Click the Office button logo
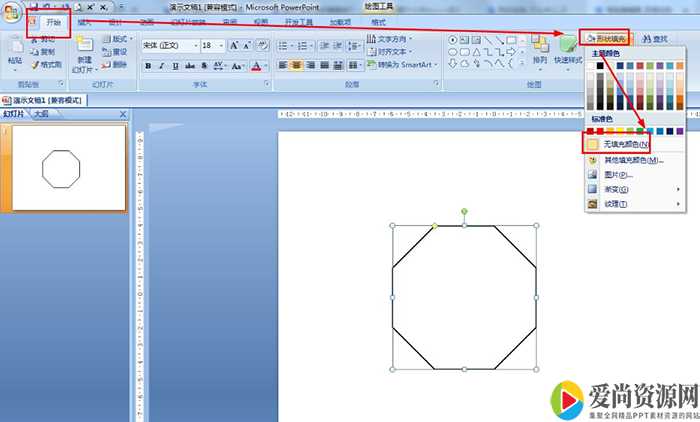700x422 pixels. pyautogui.click(x=14, y=14)
